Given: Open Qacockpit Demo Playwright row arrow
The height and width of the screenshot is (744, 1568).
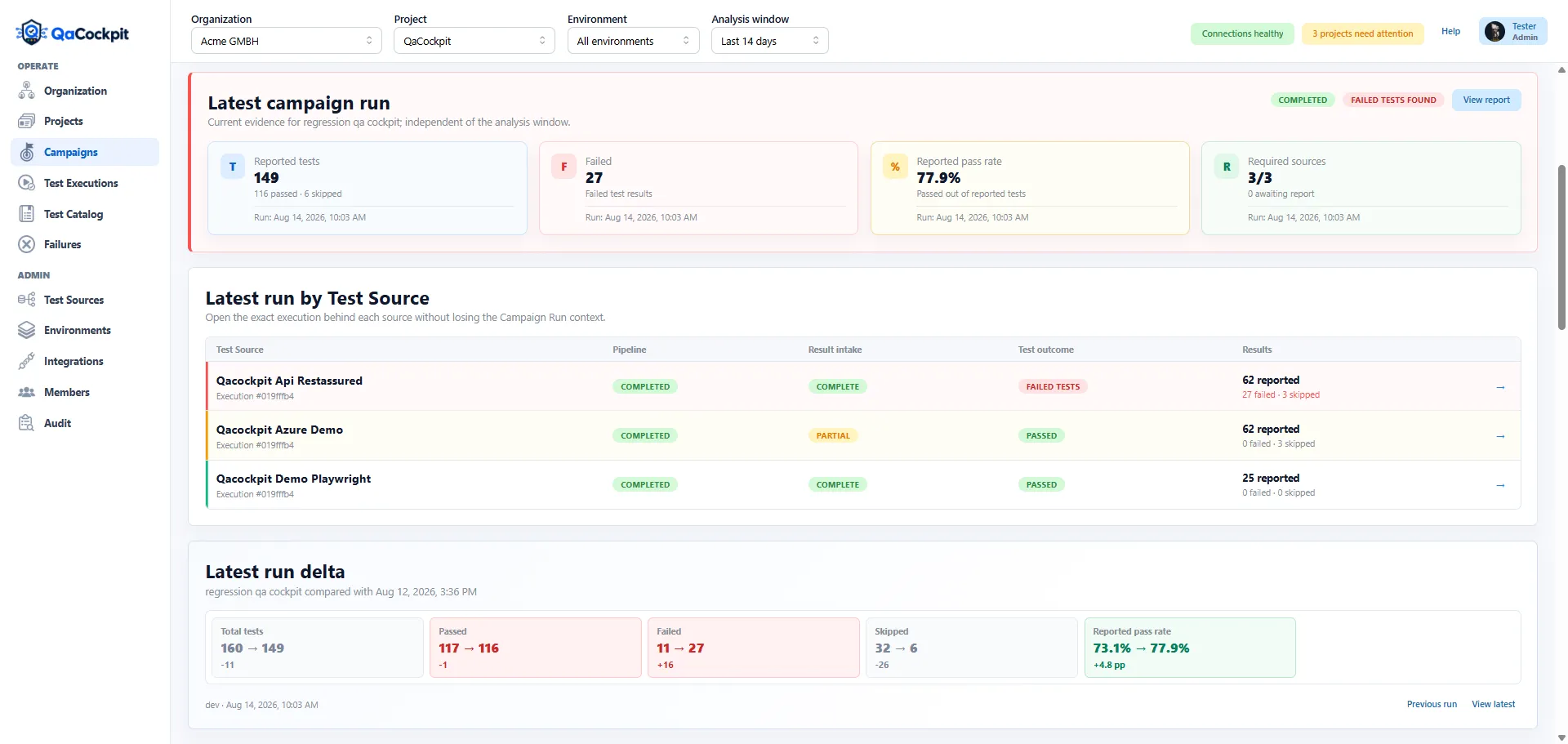Looking at the screenshot, I should coord(1500,485).
